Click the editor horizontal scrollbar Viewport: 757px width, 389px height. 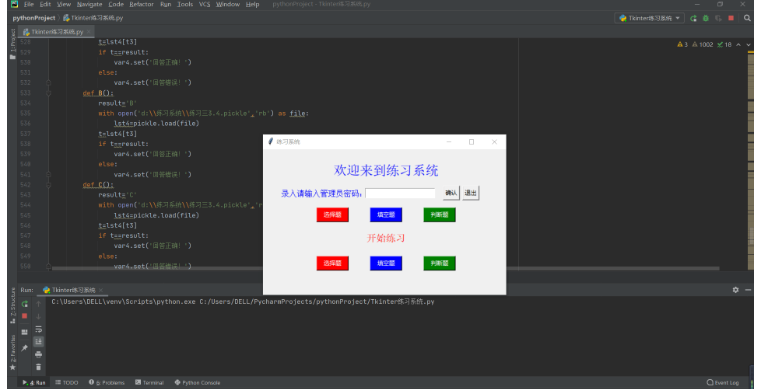point(385,268)
